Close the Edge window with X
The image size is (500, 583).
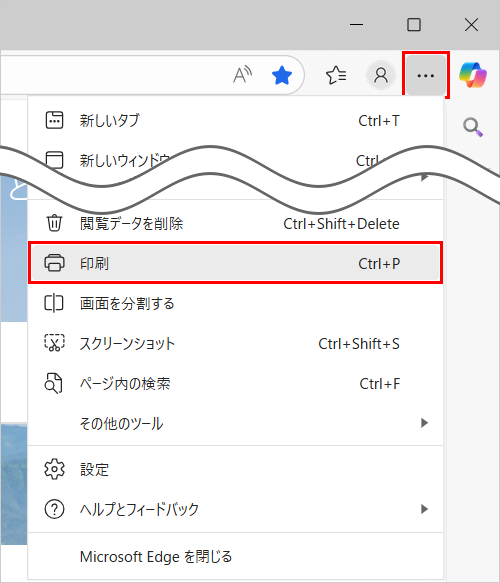(471, 25)
